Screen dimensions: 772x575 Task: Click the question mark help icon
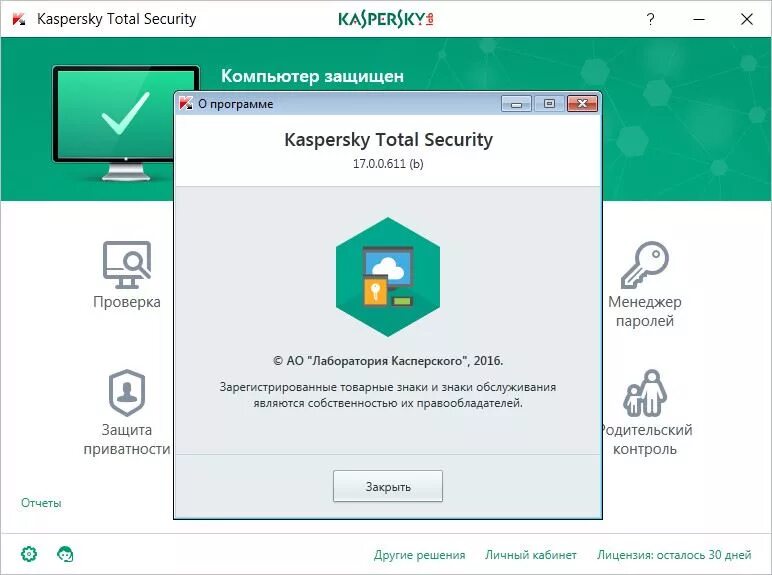click(650, 19)
